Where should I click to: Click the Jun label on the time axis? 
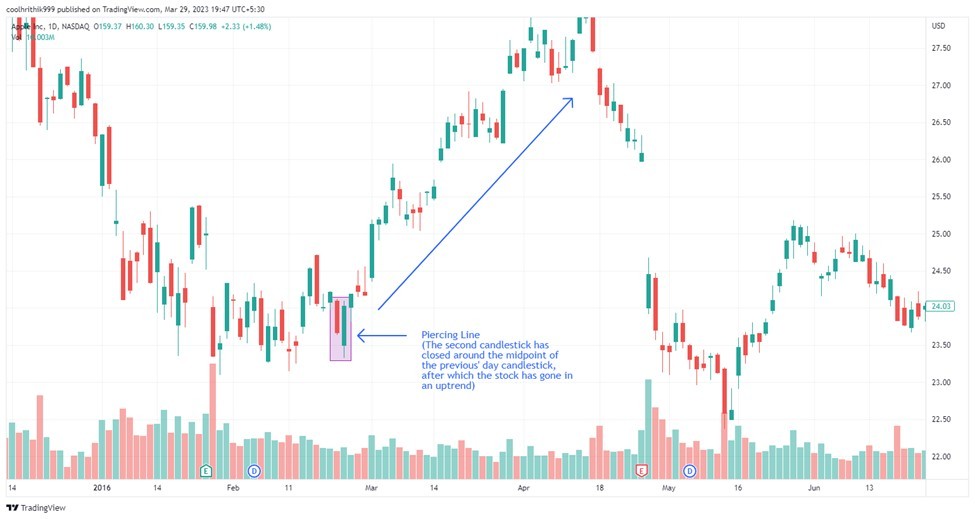tap(814, 488)
